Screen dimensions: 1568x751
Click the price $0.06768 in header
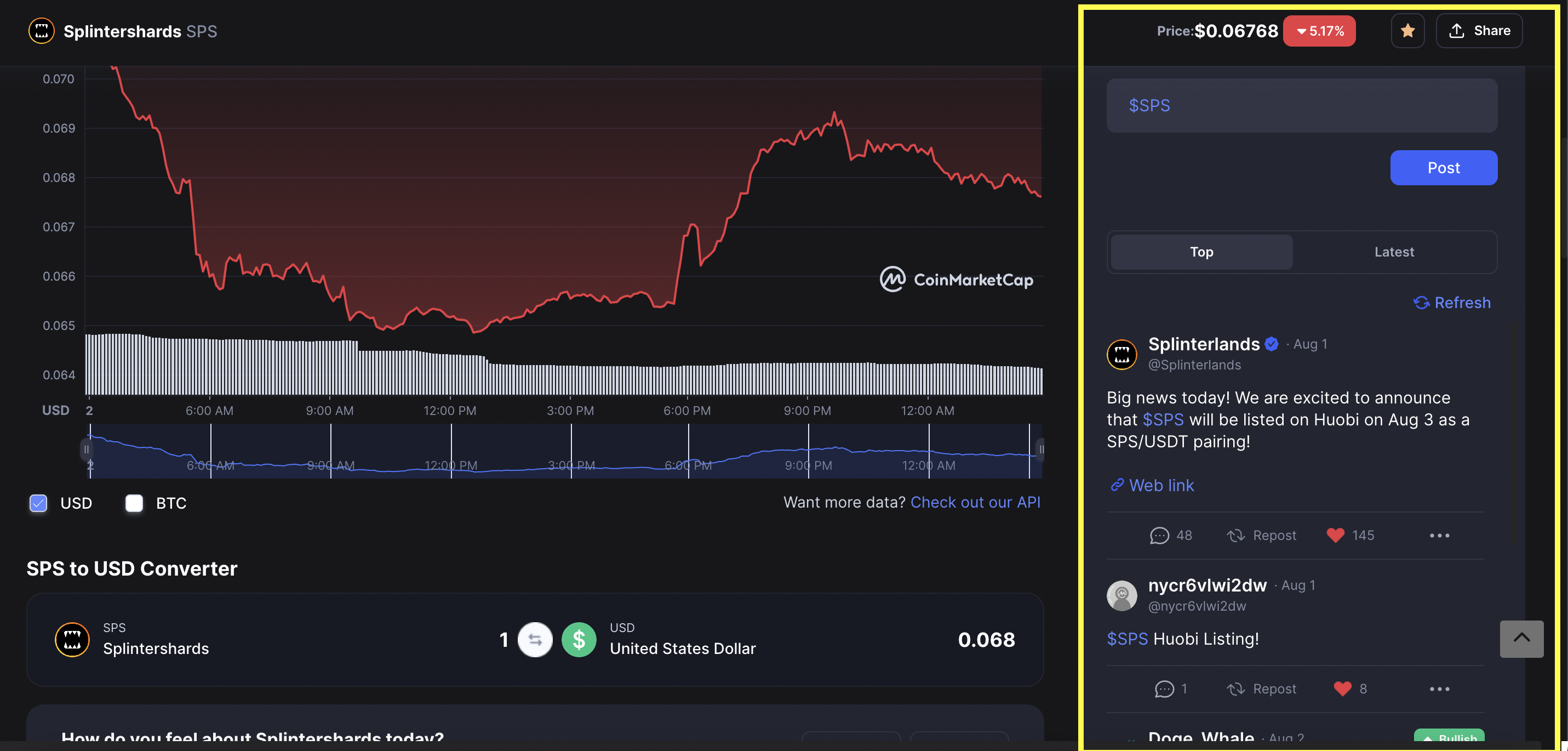[1235, 31]
